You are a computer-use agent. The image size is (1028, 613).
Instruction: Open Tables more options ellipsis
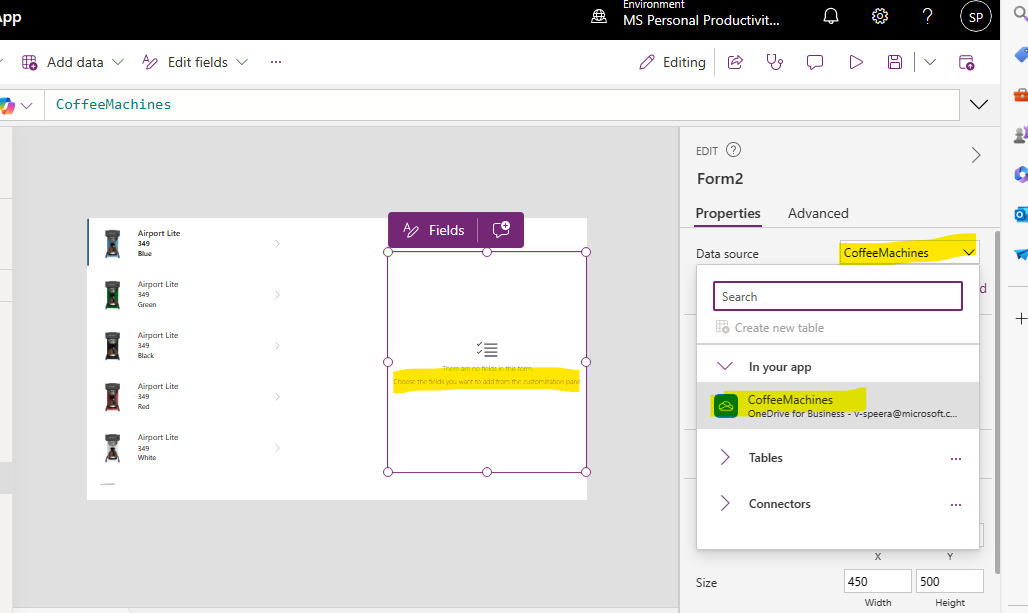(956, 459)
